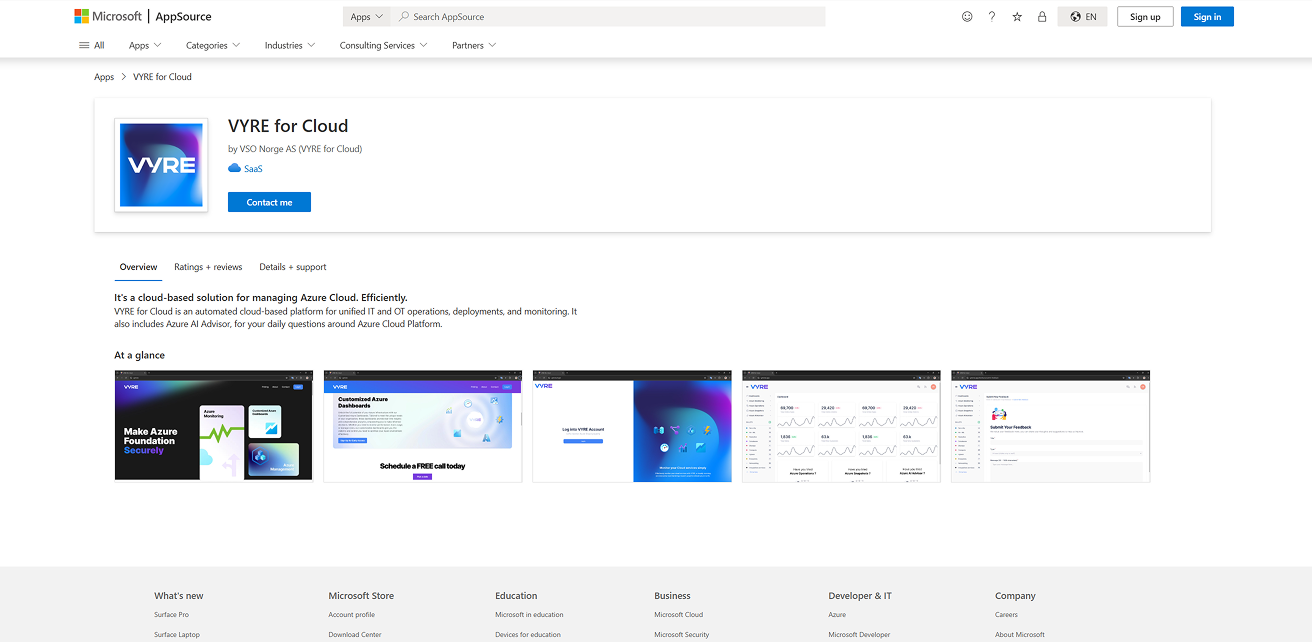Open the Details + support tab

(x=292, y=267)
